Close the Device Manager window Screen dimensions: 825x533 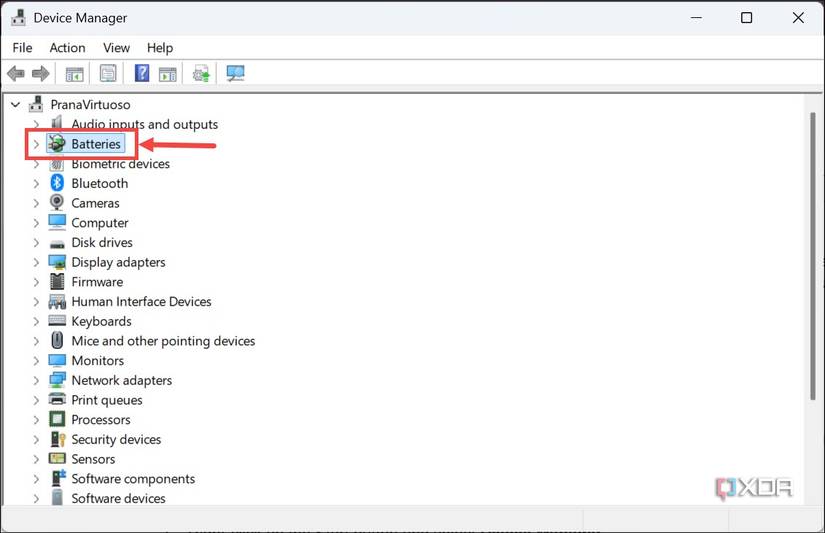click(798, 18)
